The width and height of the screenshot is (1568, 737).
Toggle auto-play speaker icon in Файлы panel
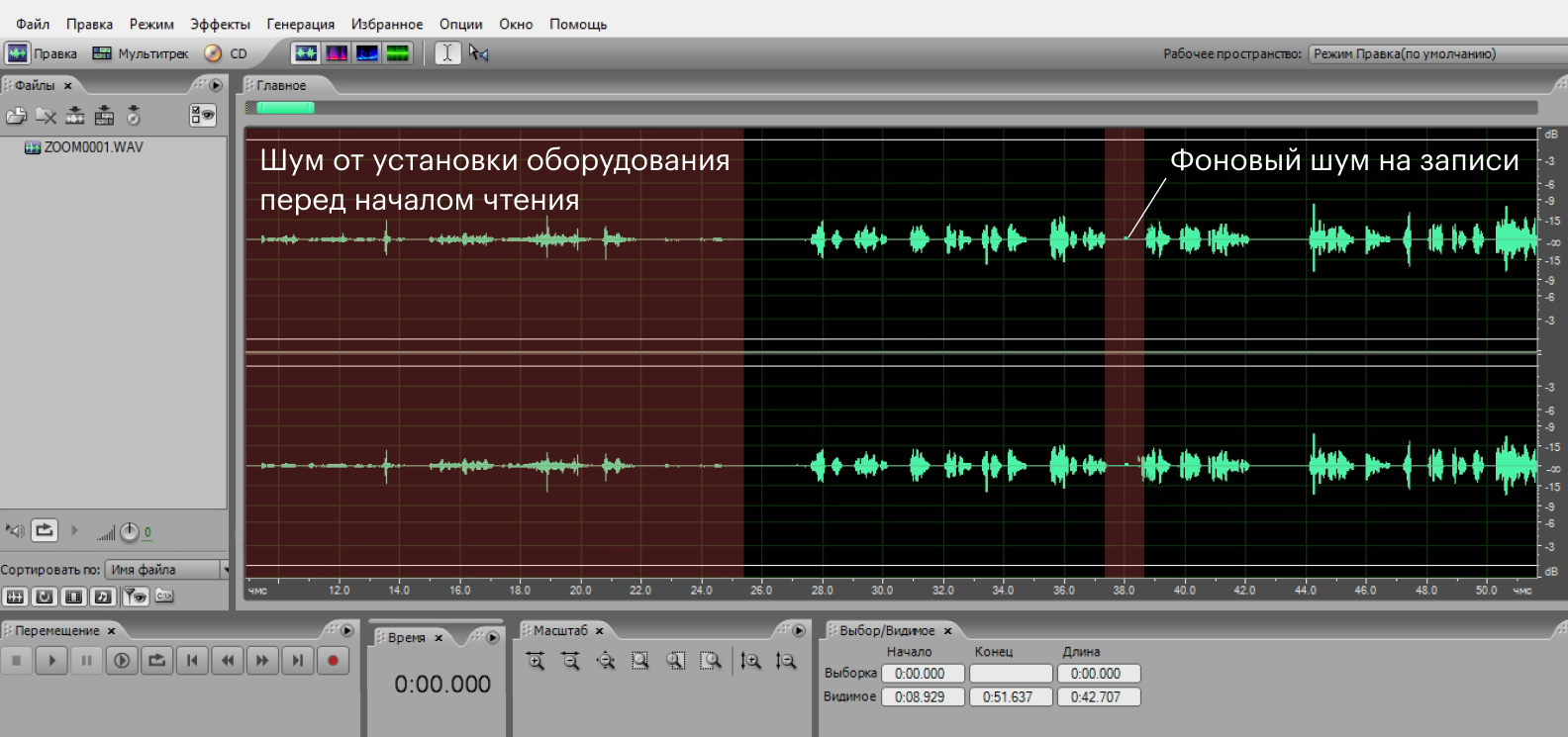pyautogui.click(x=15, y=531)
